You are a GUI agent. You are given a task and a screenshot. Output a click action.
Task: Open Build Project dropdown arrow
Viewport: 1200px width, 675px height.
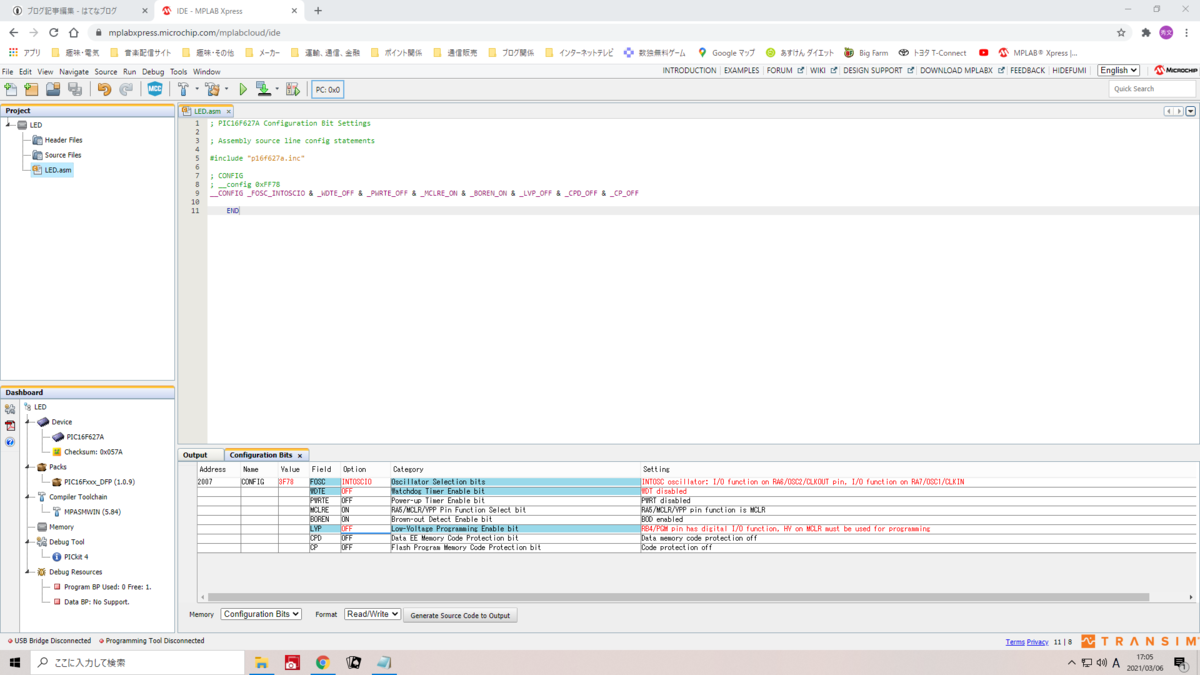[197, 89]
